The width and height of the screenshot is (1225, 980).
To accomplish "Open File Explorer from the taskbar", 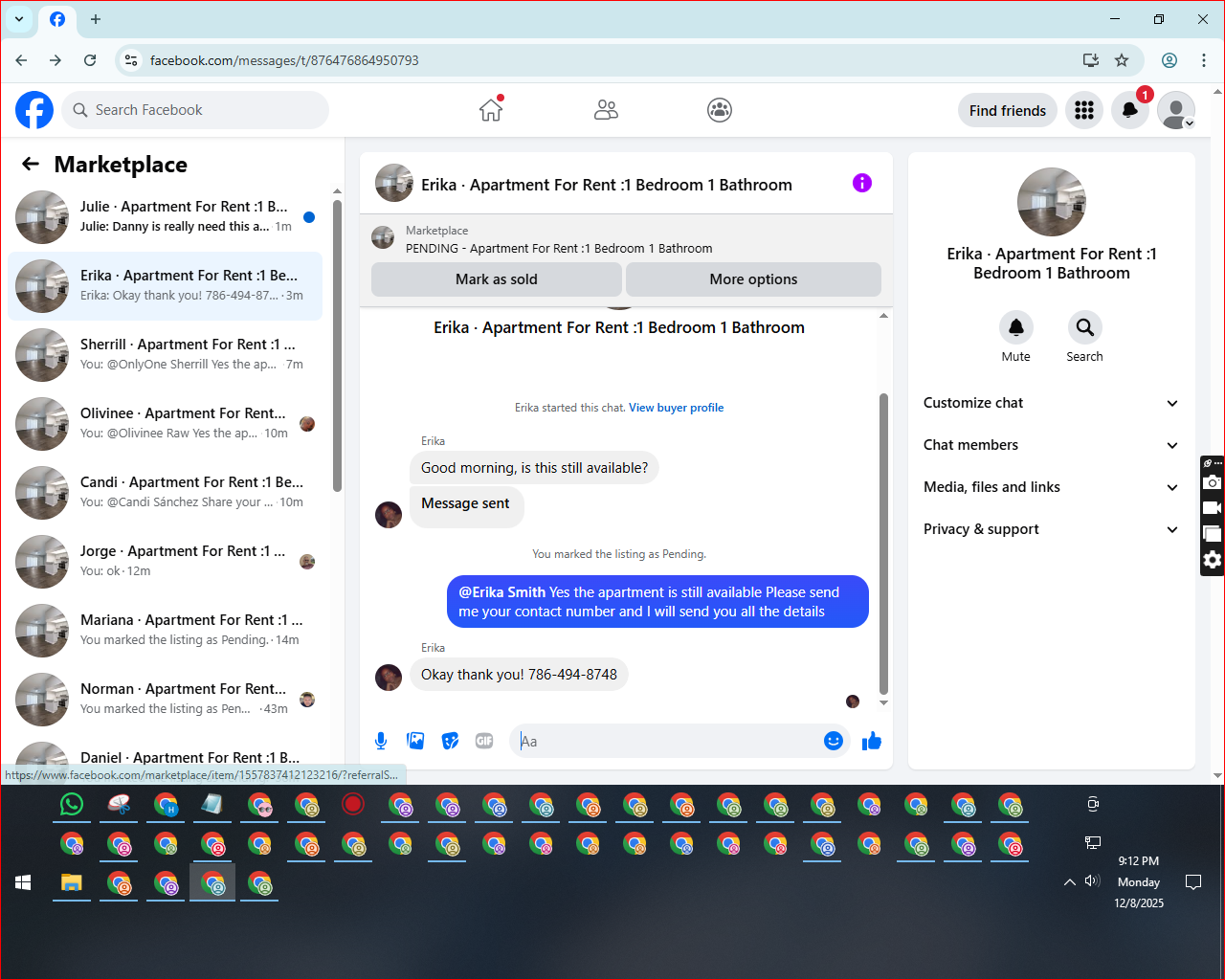I will point(72,882).
